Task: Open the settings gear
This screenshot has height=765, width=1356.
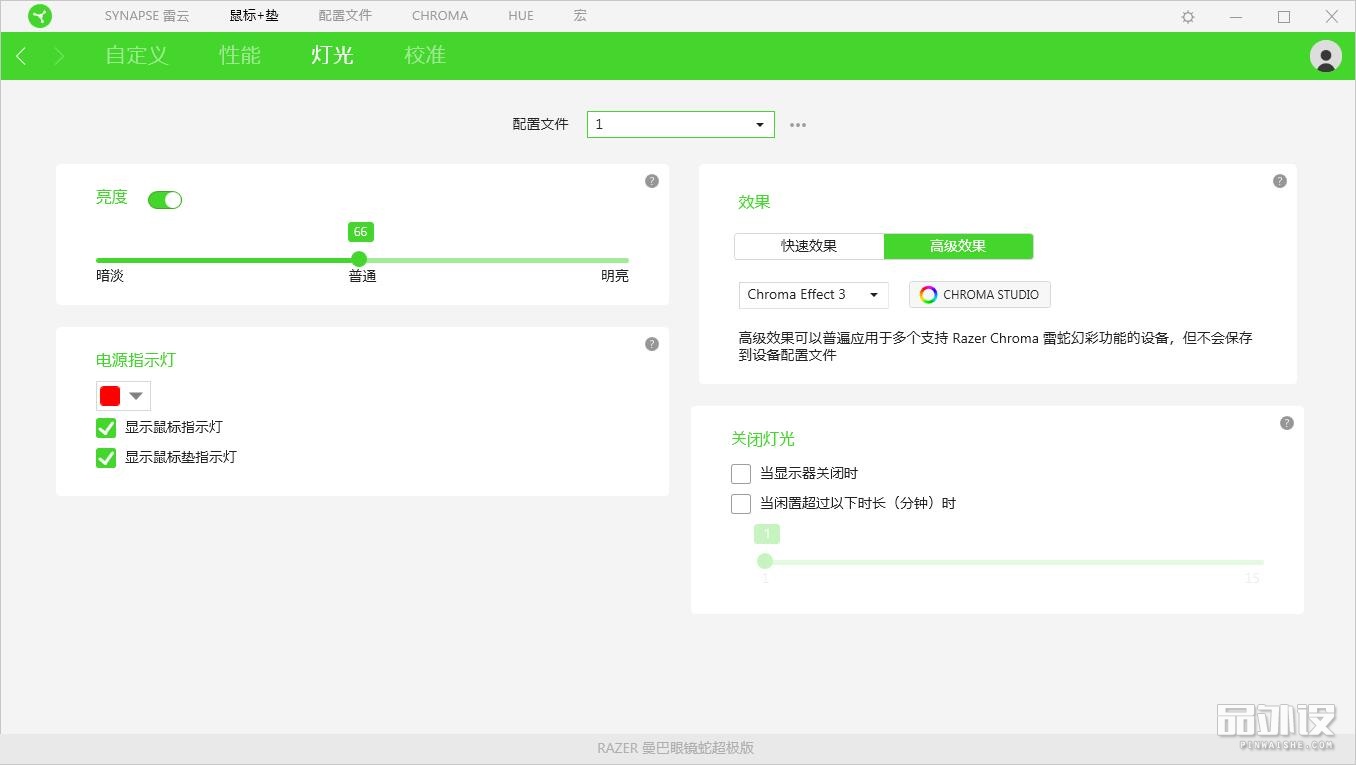Action: pyautogui.click(x=1187, y=16)
